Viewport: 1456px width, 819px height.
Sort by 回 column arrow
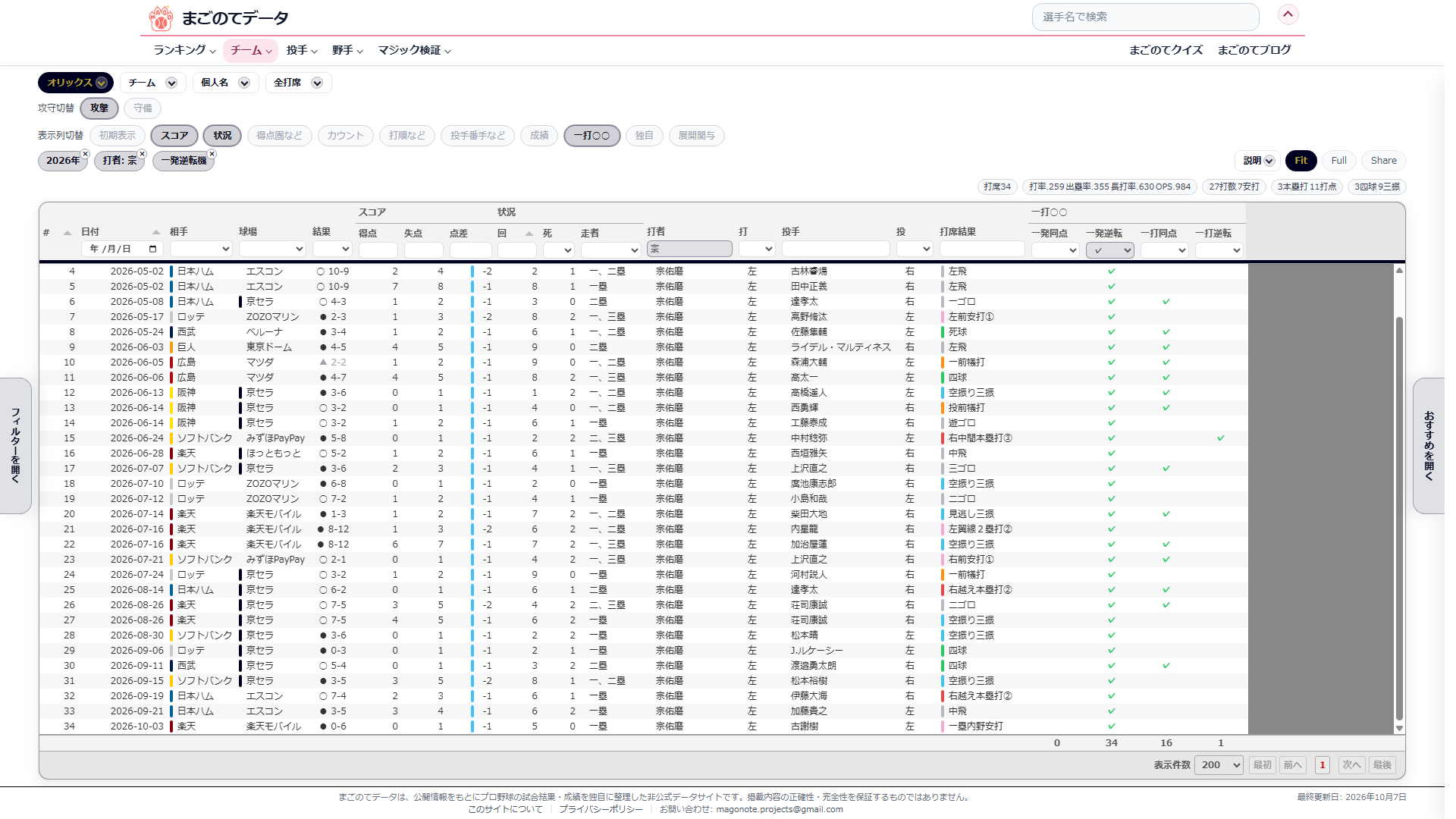click(x=529, y=234)
